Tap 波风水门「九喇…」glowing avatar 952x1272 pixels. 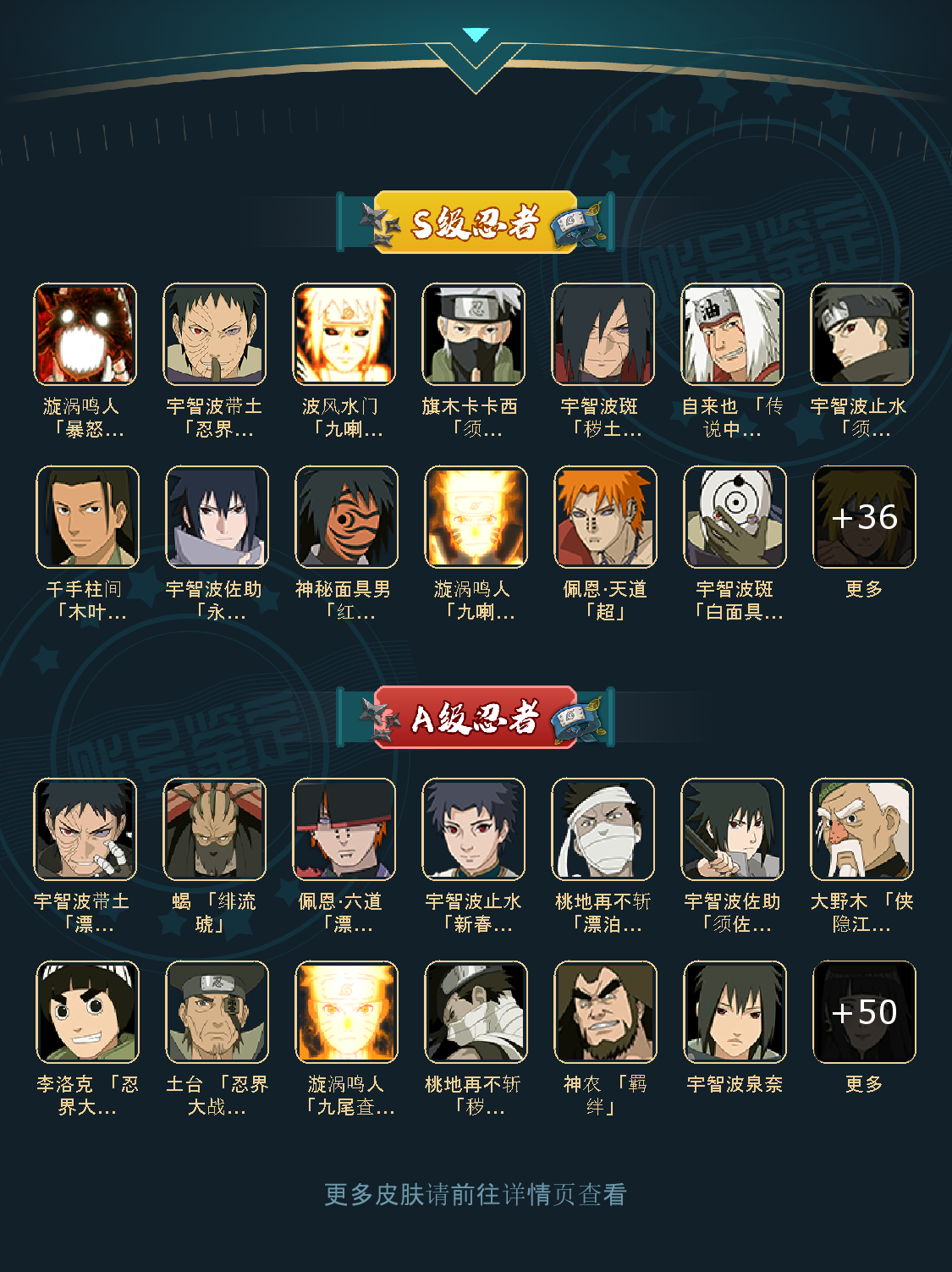344,334
